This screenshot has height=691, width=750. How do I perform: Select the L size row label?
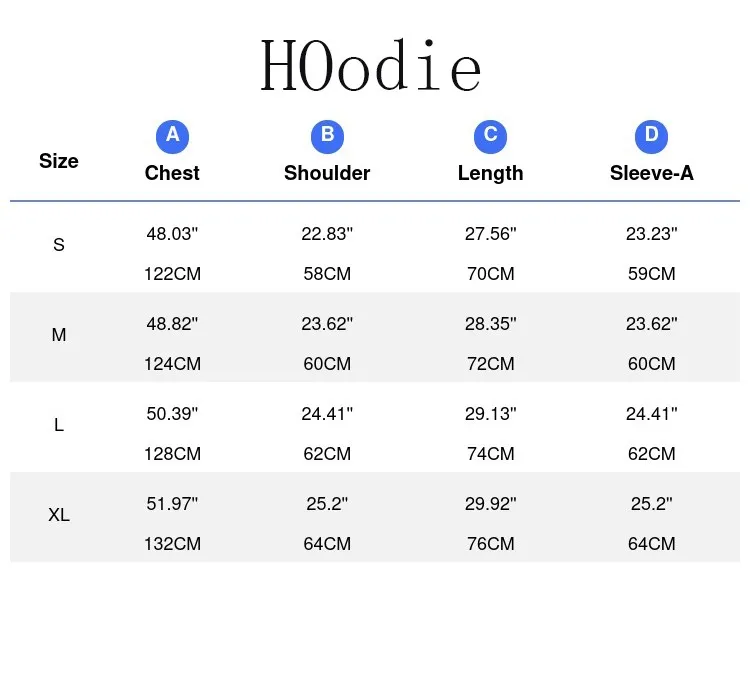(x=59, y=425)
